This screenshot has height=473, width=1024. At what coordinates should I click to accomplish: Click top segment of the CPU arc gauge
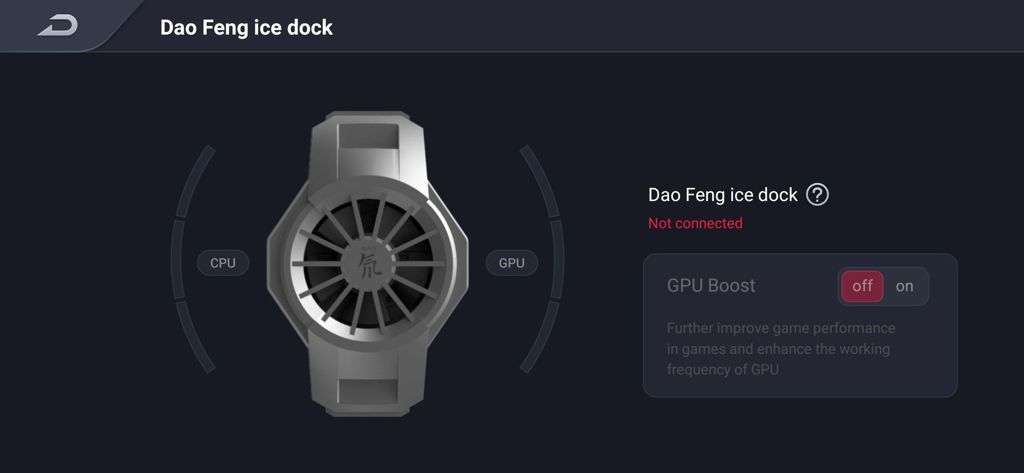(x=195, y=181)
